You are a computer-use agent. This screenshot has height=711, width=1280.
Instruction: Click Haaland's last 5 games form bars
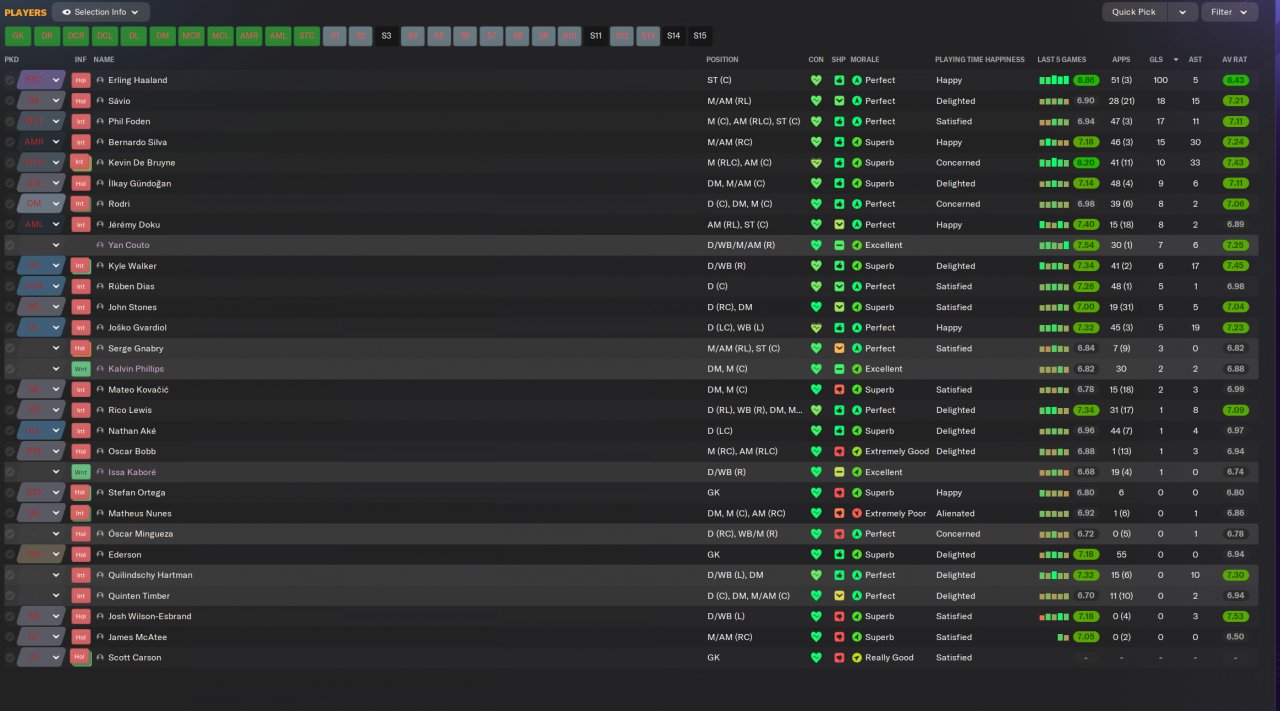(1054, 80)
